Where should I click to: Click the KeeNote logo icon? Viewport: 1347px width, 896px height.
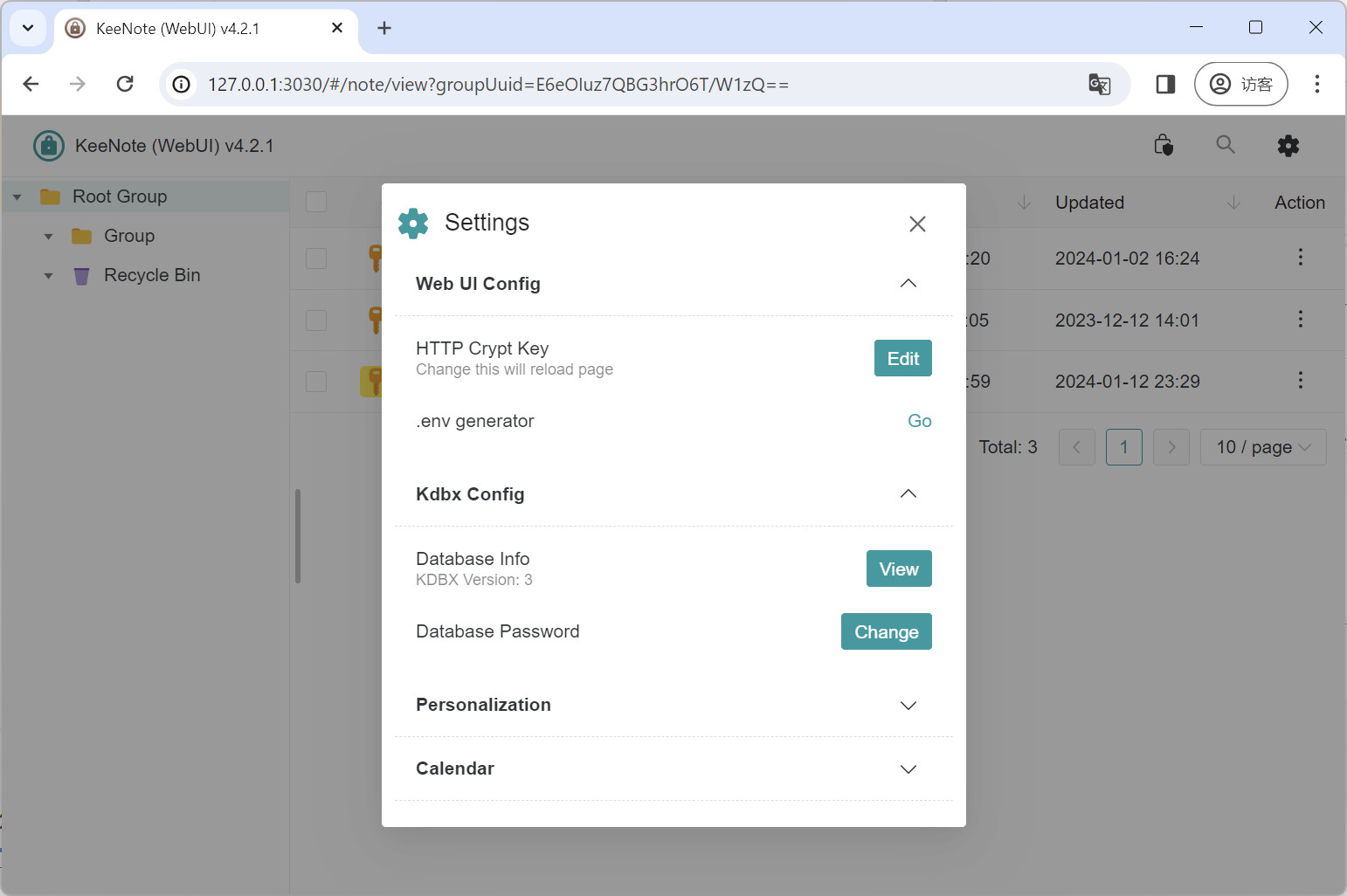click(49, 146)
